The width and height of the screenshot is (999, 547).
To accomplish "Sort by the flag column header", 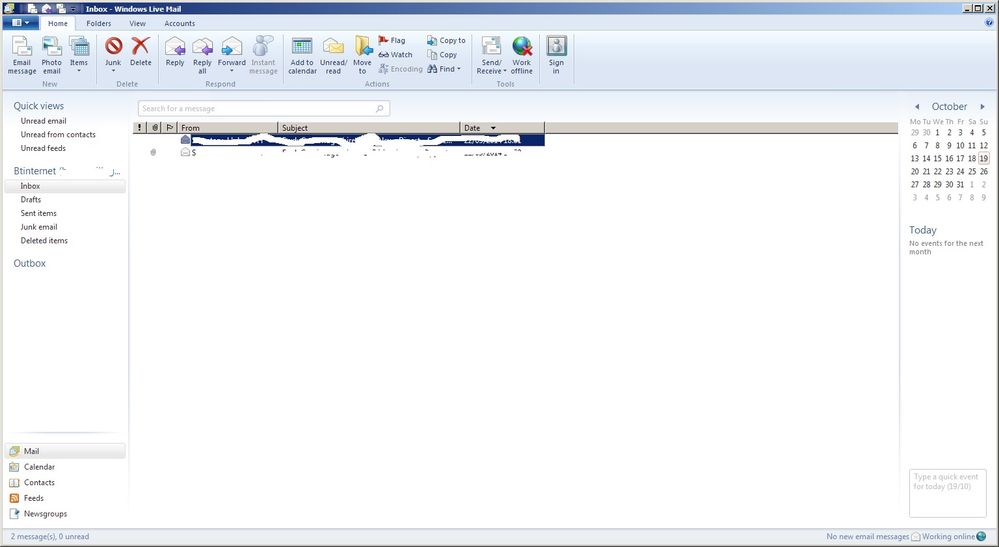I will pyautogui.click(x=169, y=128).
